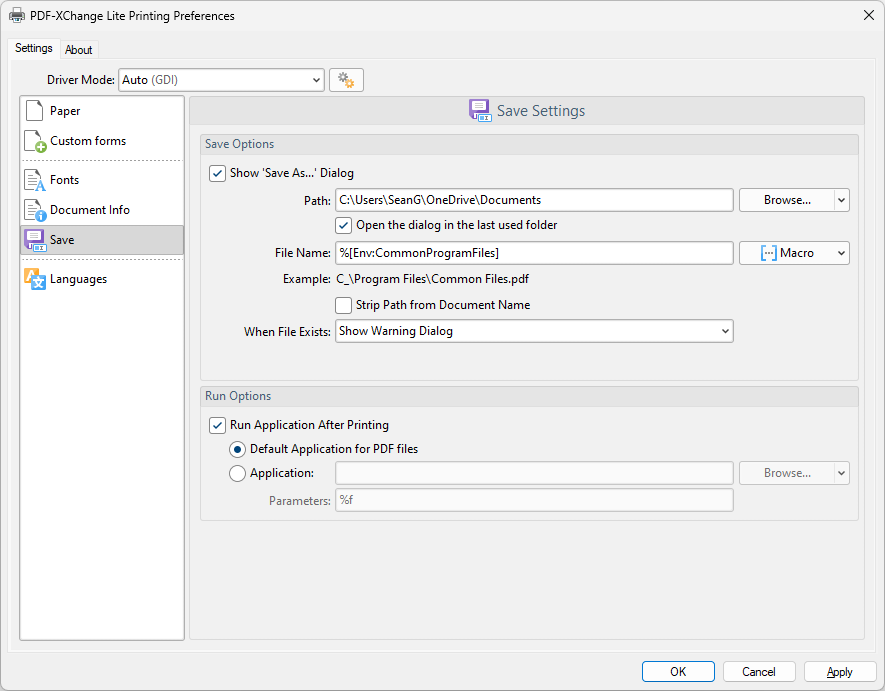The width and height of the screenshot is (885, 691).
Task: Click into the File Name input field
Action: click(534, 253)
